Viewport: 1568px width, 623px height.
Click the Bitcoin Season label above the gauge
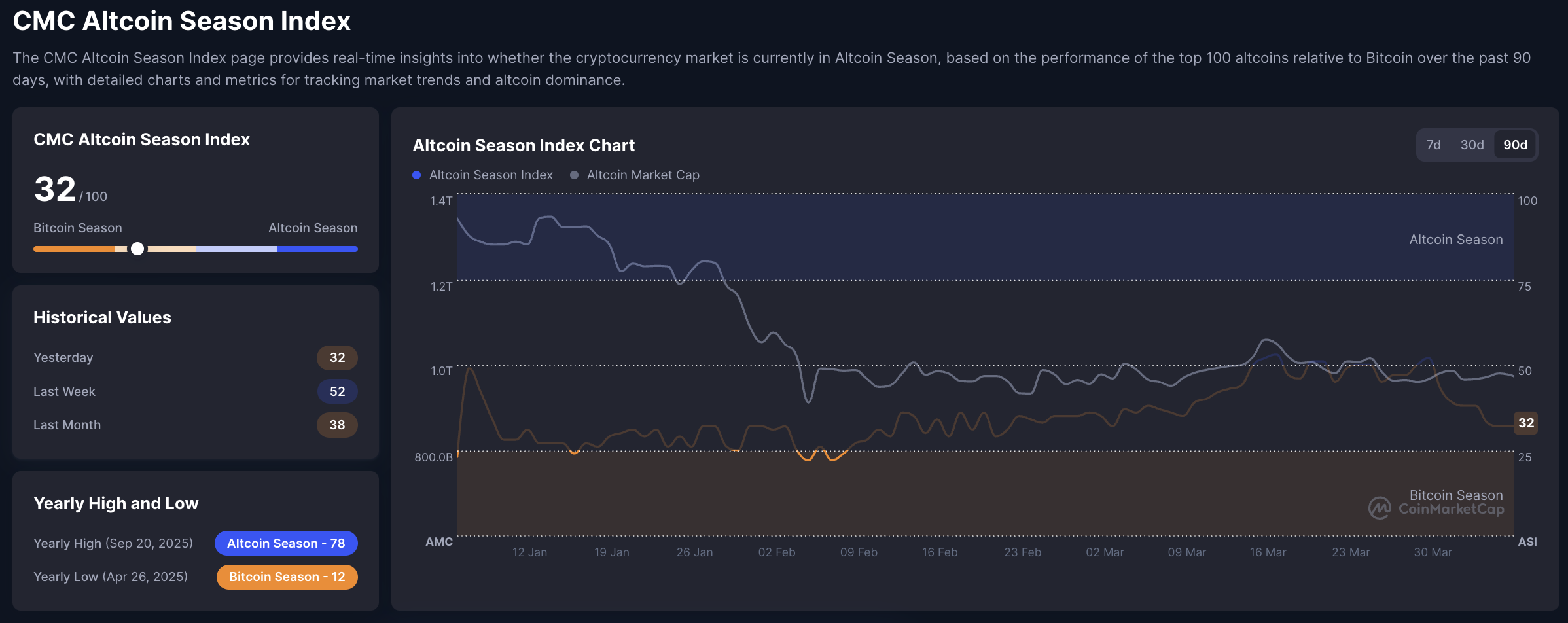coord(77,228)
